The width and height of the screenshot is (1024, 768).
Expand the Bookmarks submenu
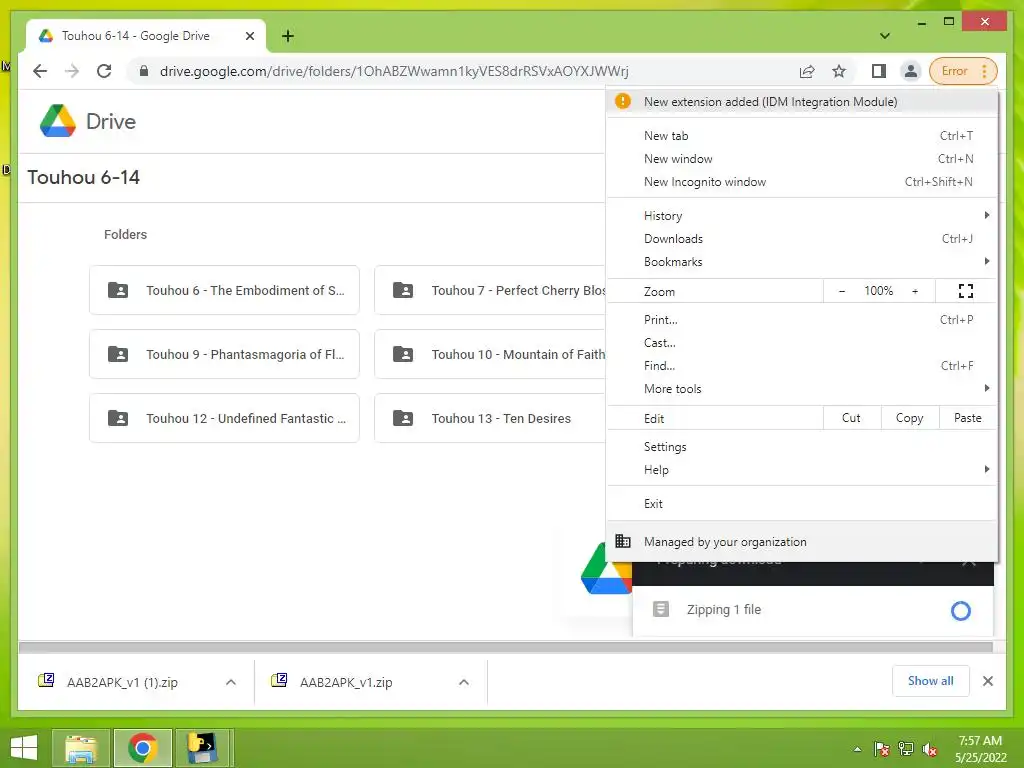(x=802, y=262)
